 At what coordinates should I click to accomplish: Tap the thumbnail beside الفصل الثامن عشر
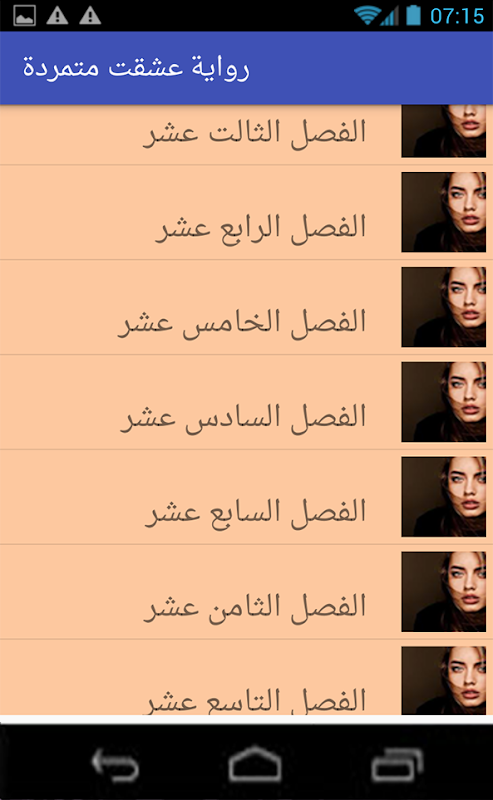443,592
